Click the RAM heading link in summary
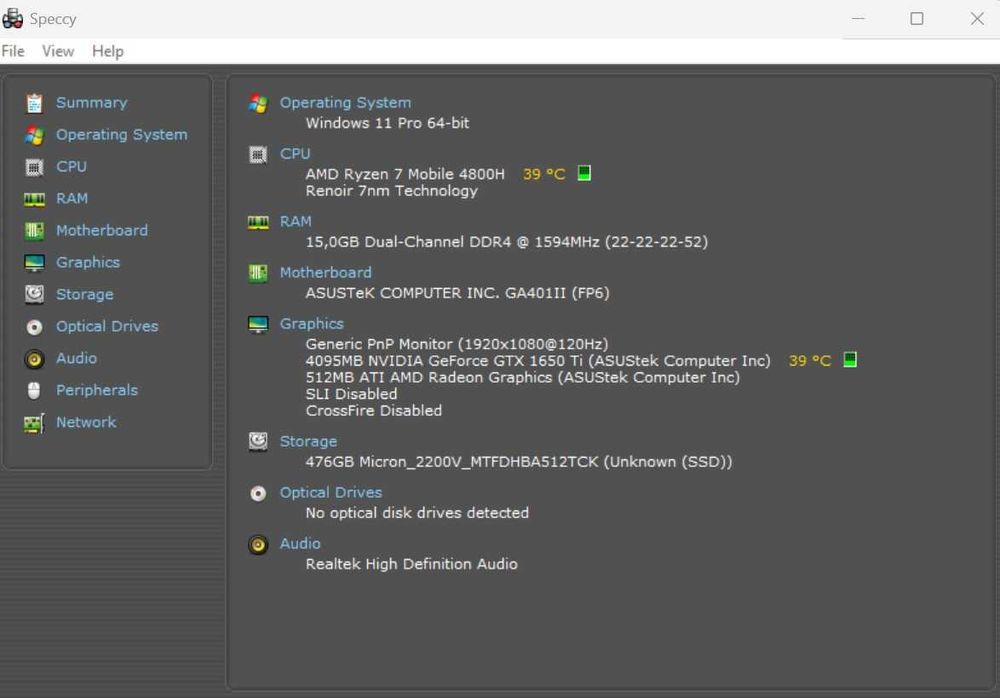This screenshot has height=698, width=1000. (296, 221)
